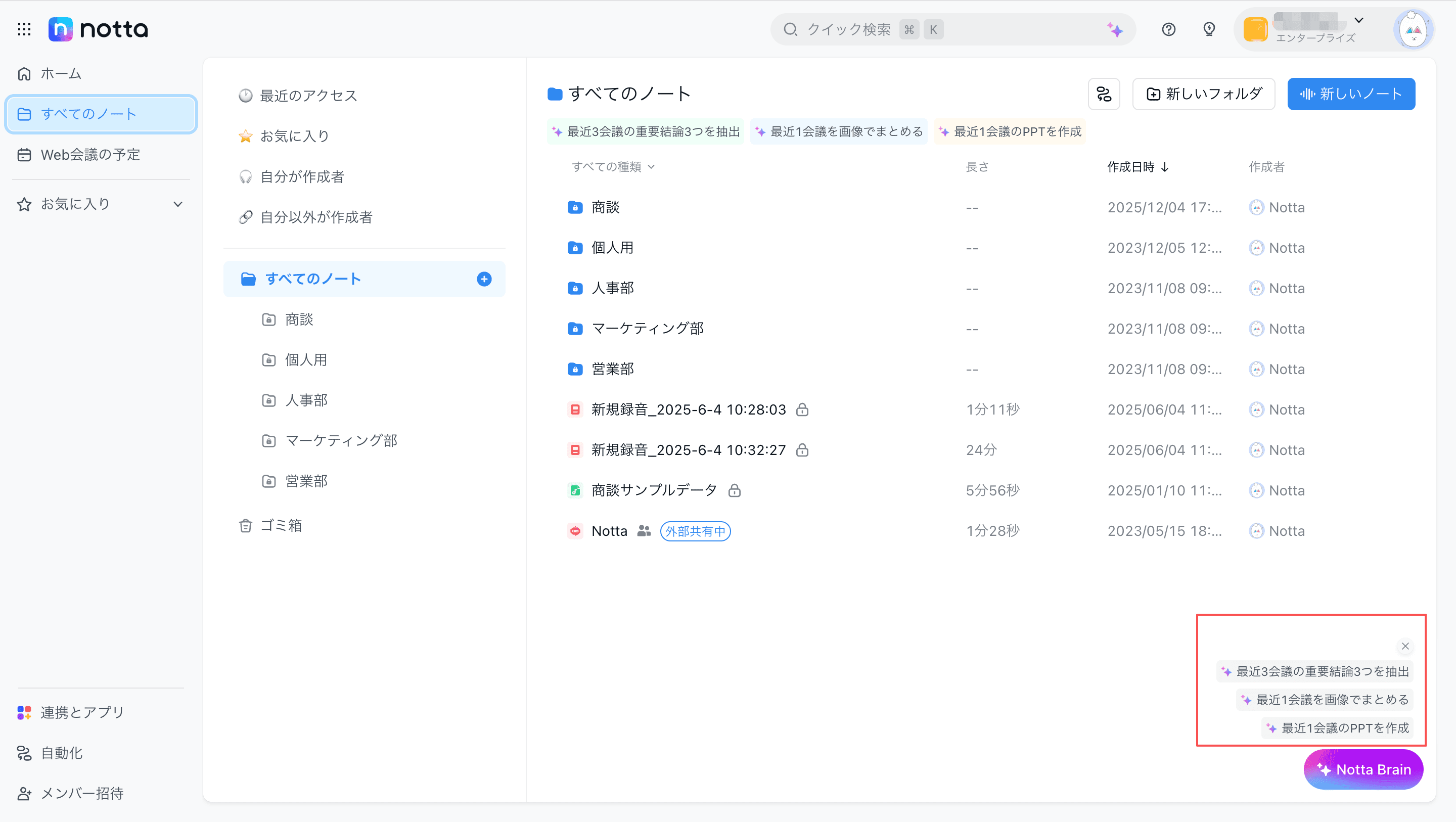1456x822 pixels.
Task: Click the help question mark icon
Action: click(1168, 29)
